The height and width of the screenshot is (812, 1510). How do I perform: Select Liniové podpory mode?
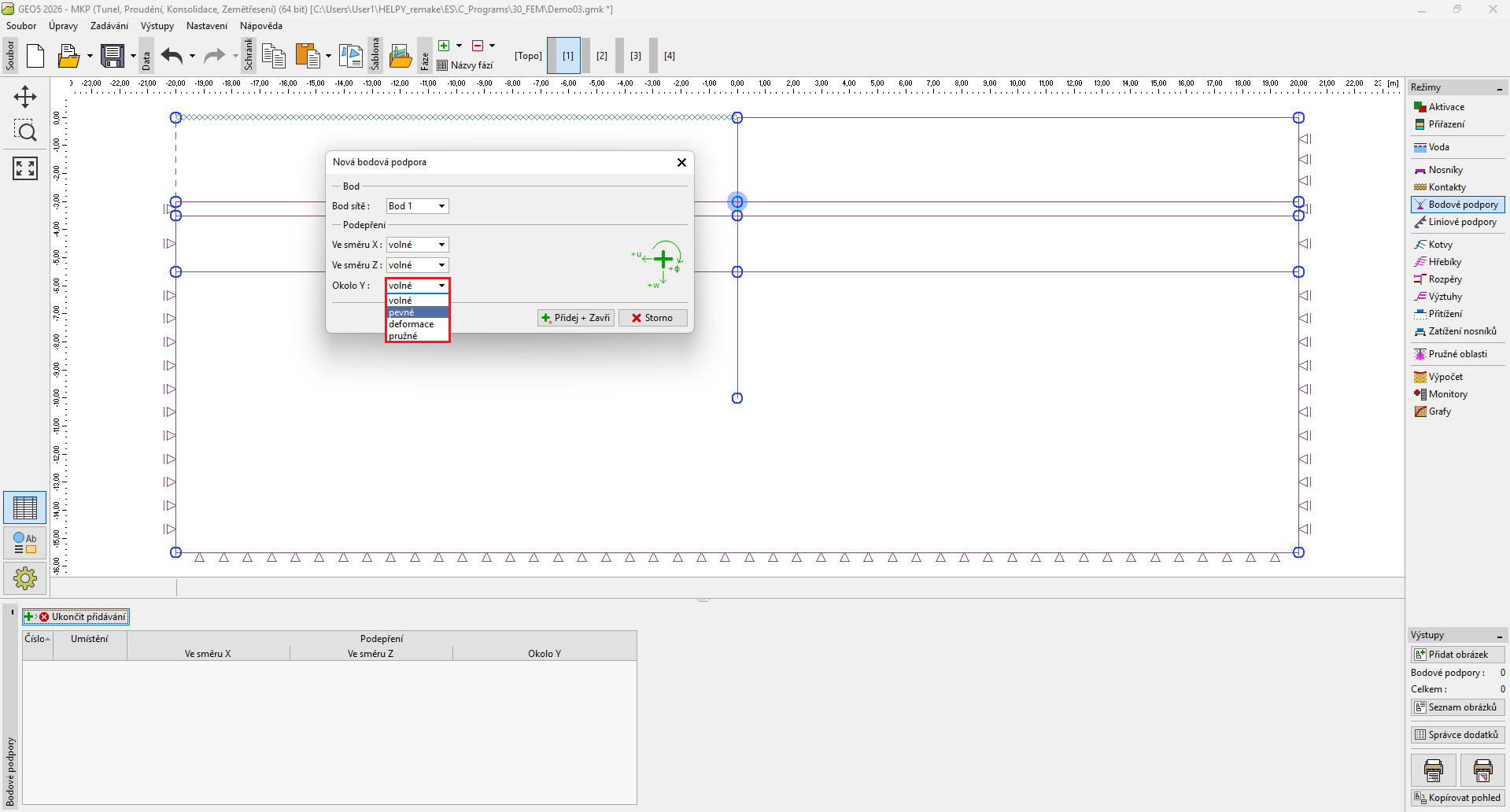(1462, 222)
